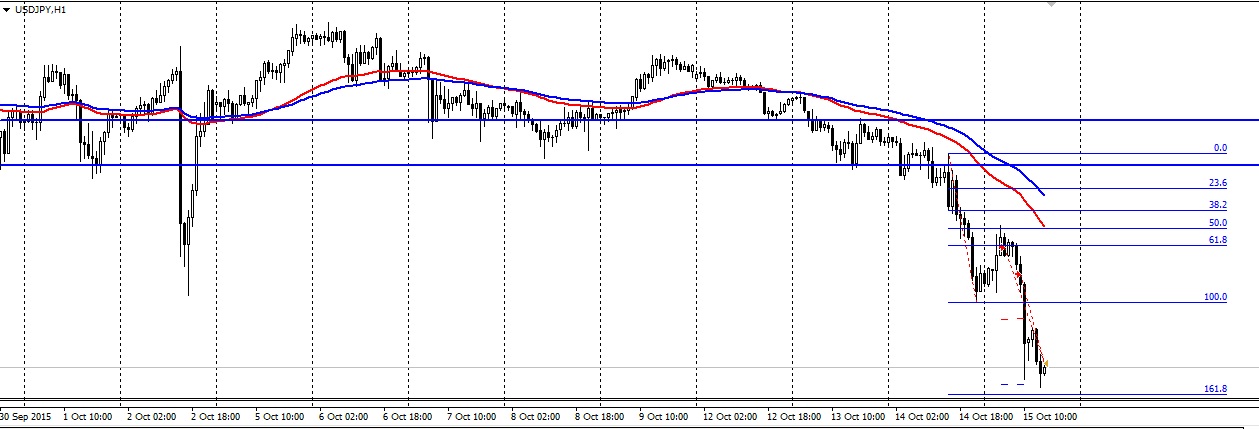Screen dimensions: 1259x429
Task: Select the 0.0 Fibonacci level label
Action: pyautogui.click(x=1220, y=148)
